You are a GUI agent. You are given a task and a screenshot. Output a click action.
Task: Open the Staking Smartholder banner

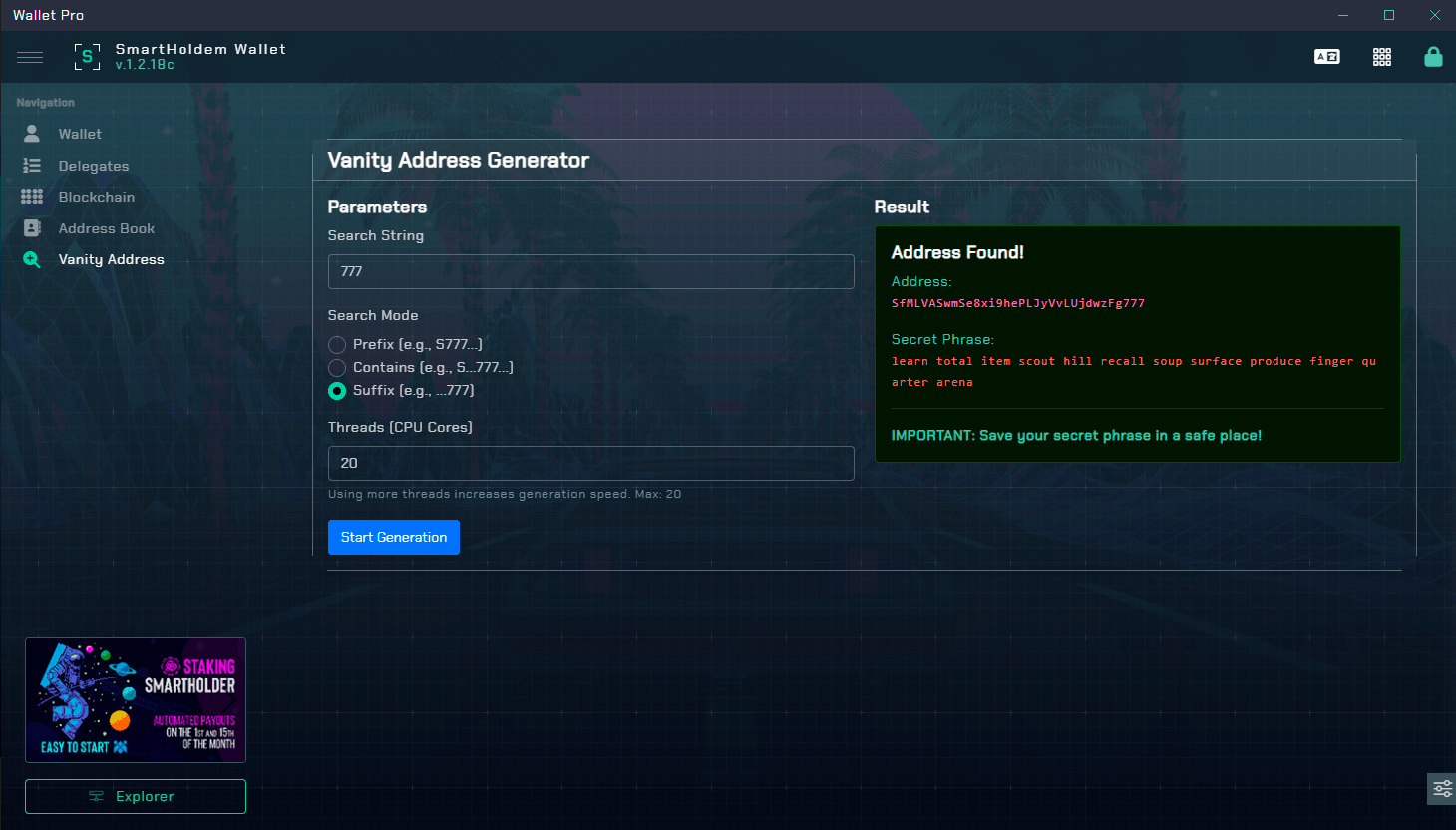[136, 700]
